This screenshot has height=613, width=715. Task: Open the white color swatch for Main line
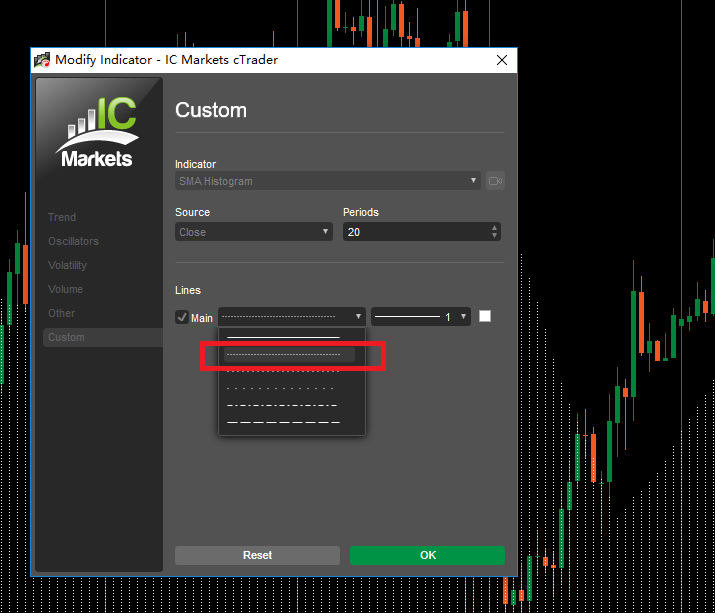click(x=485, y=316)
